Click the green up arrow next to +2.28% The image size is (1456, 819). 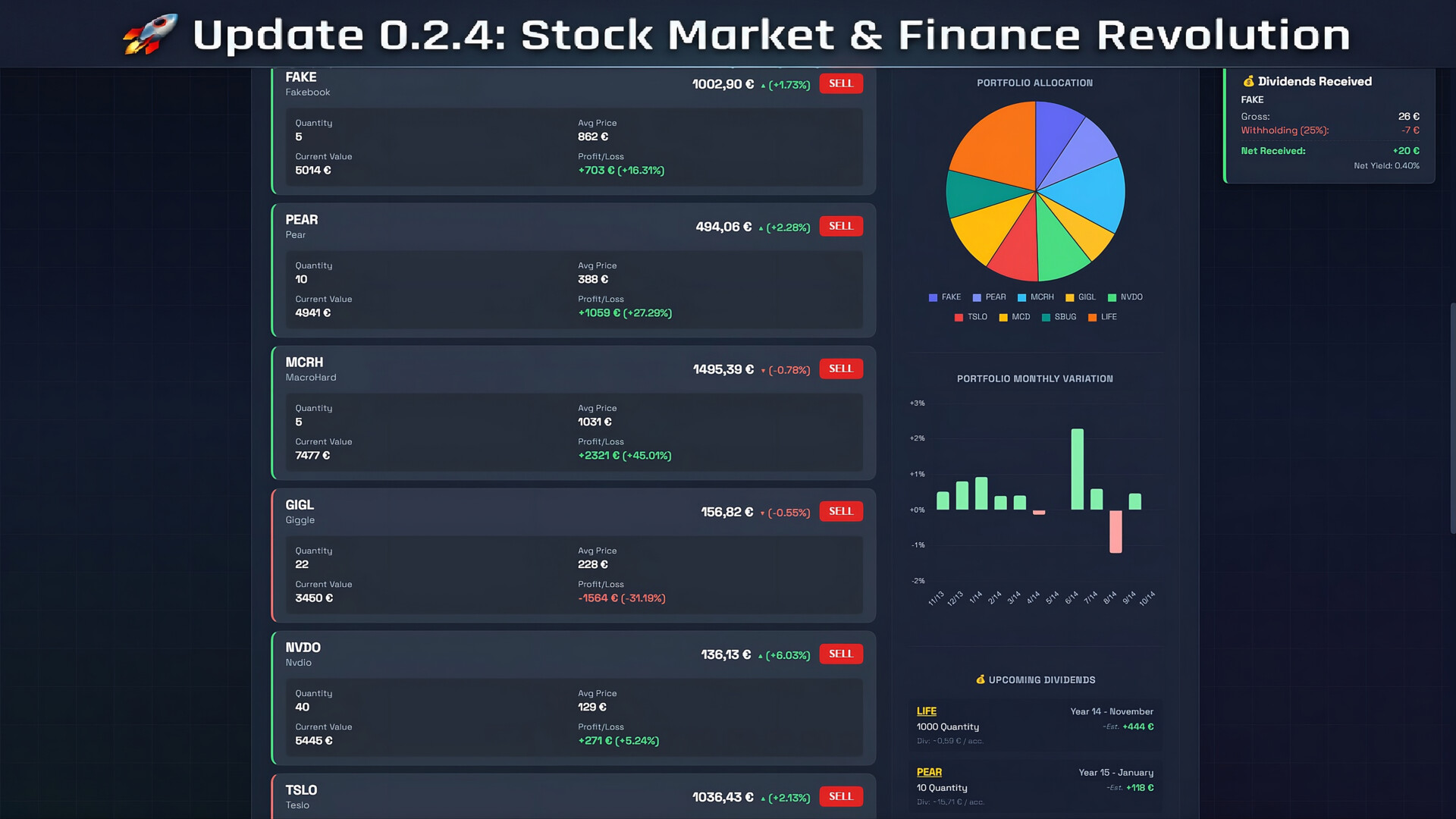pos(761,228)
